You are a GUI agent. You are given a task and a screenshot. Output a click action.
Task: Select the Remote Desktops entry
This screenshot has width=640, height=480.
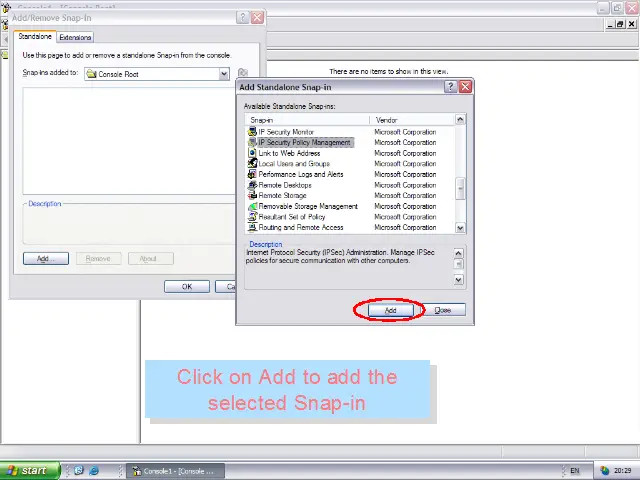285,185
